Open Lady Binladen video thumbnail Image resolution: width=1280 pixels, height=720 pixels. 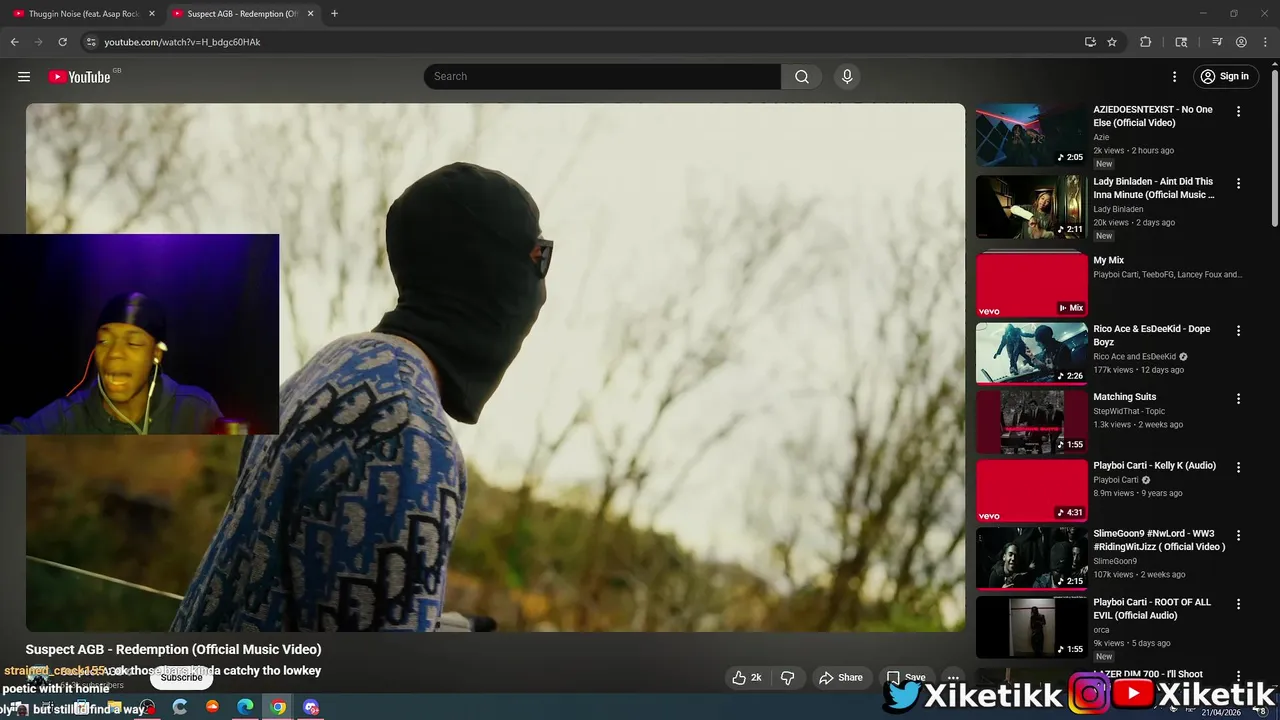tap(1031, 207)
